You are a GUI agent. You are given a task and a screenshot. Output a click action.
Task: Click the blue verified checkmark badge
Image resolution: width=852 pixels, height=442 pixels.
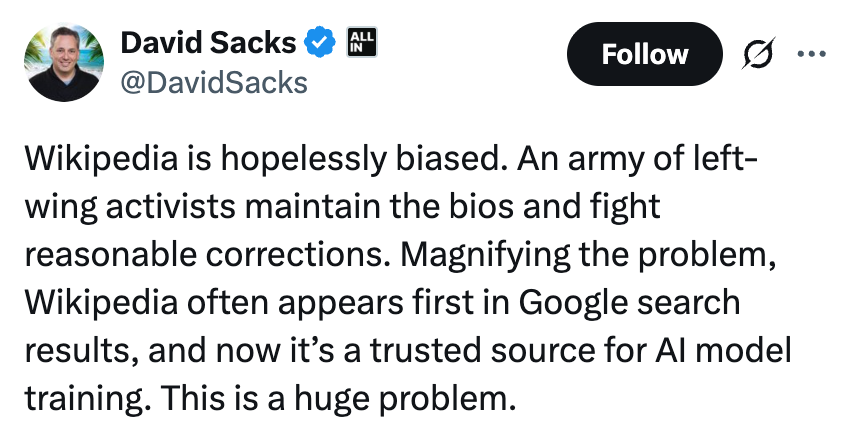(319, 44)
